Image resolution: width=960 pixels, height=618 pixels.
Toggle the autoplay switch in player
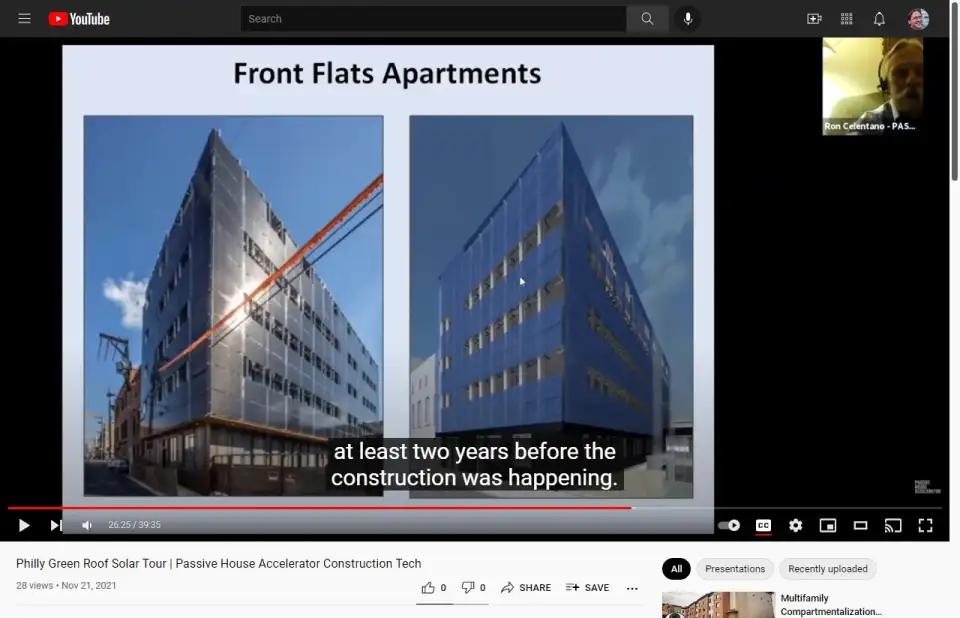pyautogui.click(x=729, y=525)
